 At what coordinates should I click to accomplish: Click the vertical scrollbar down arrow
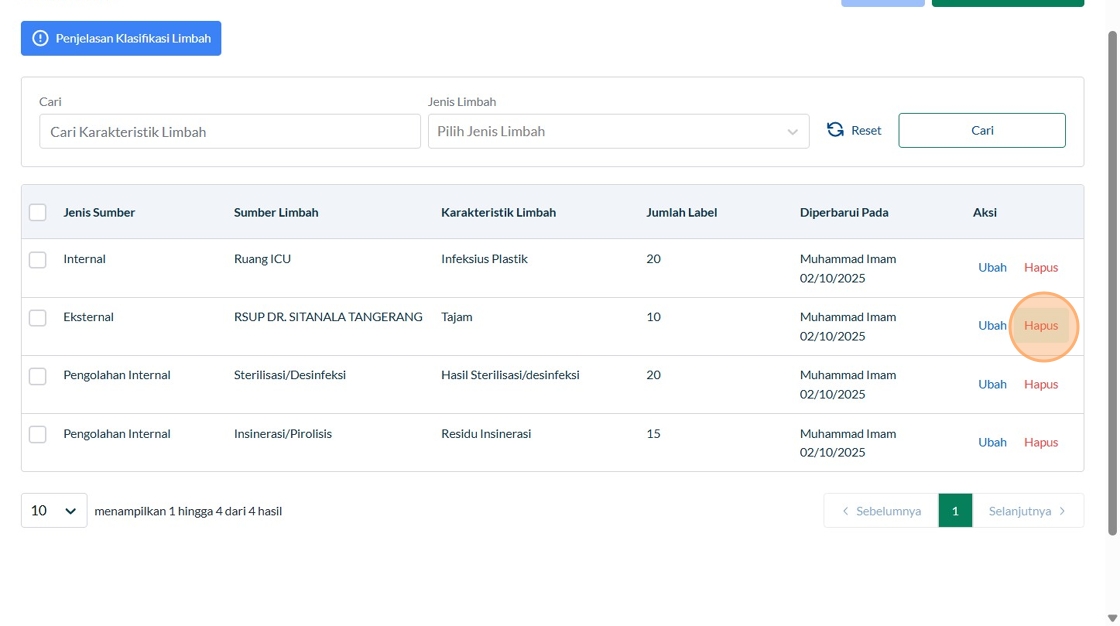tap(1112, 618)
